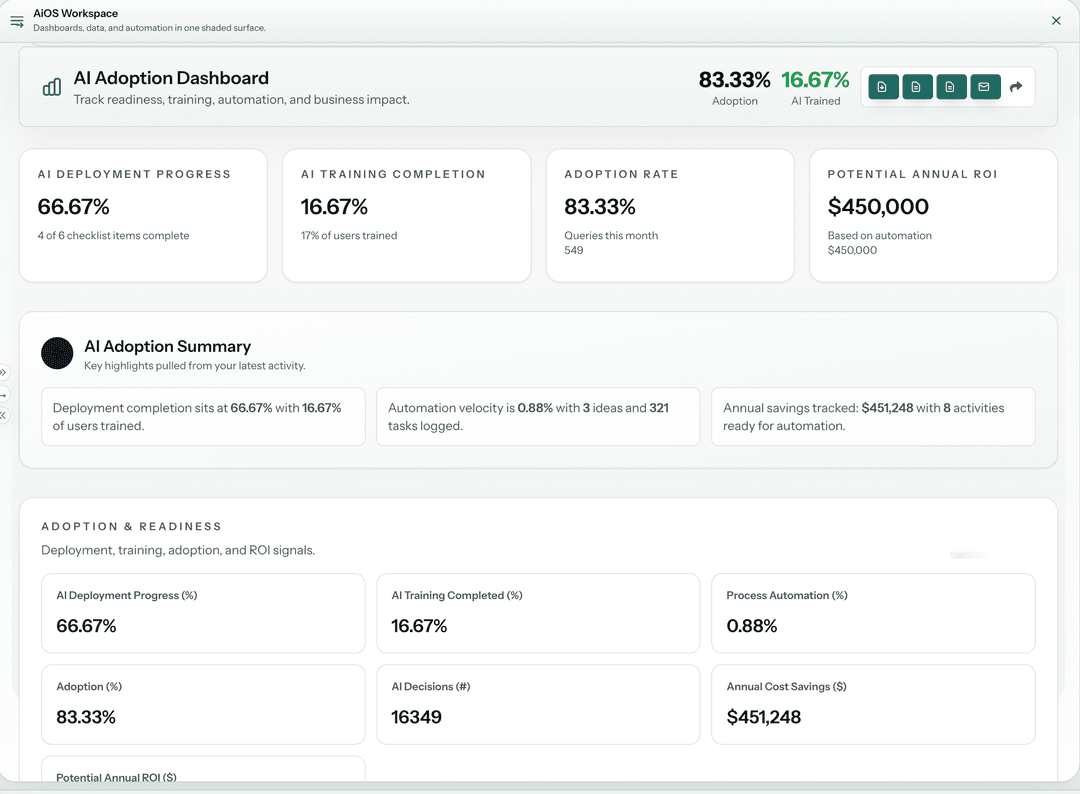Click the Potential Annual ROI ($) tile label
This screenshot has height=794, width=1080.
pyautogui.click(x=116, y=777)
